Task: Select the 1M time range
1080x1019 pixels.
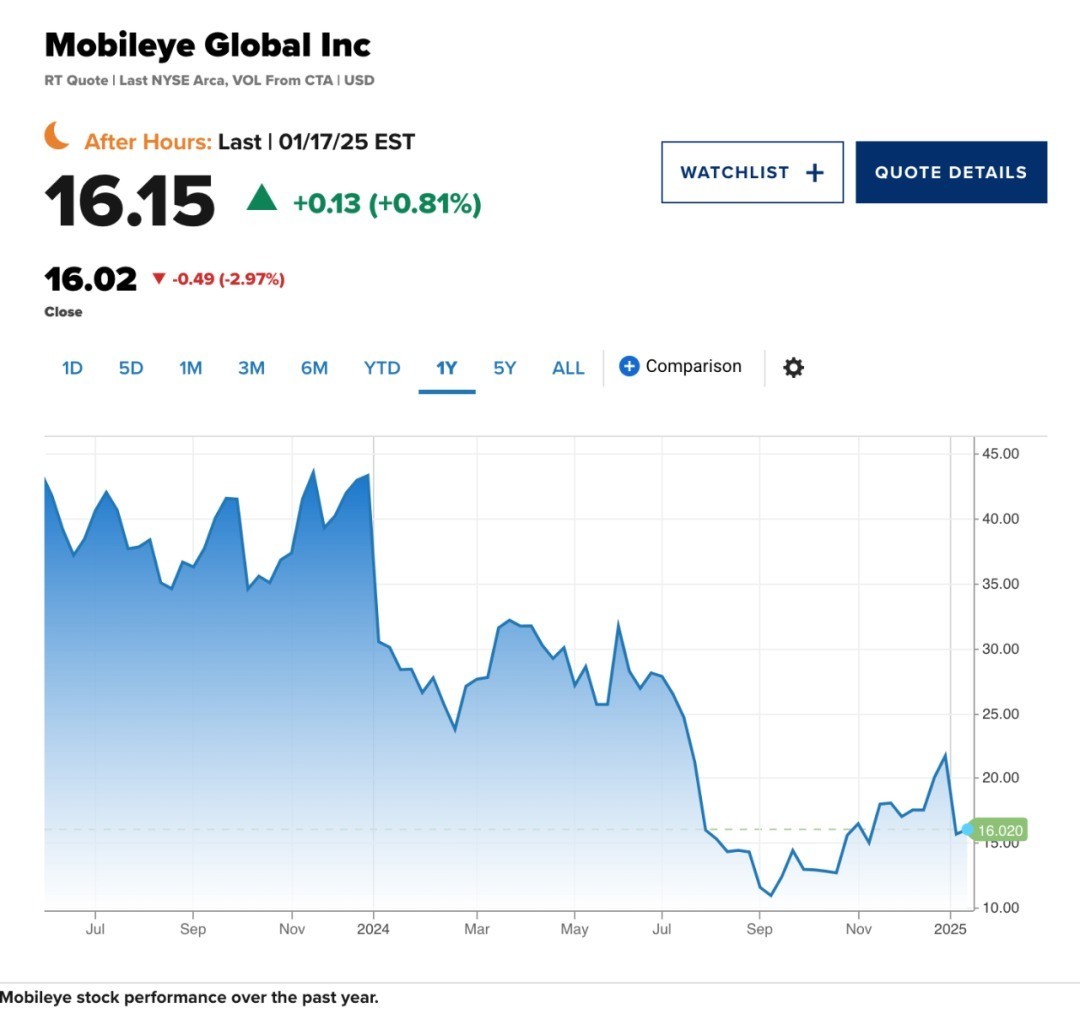Action: 191,368
